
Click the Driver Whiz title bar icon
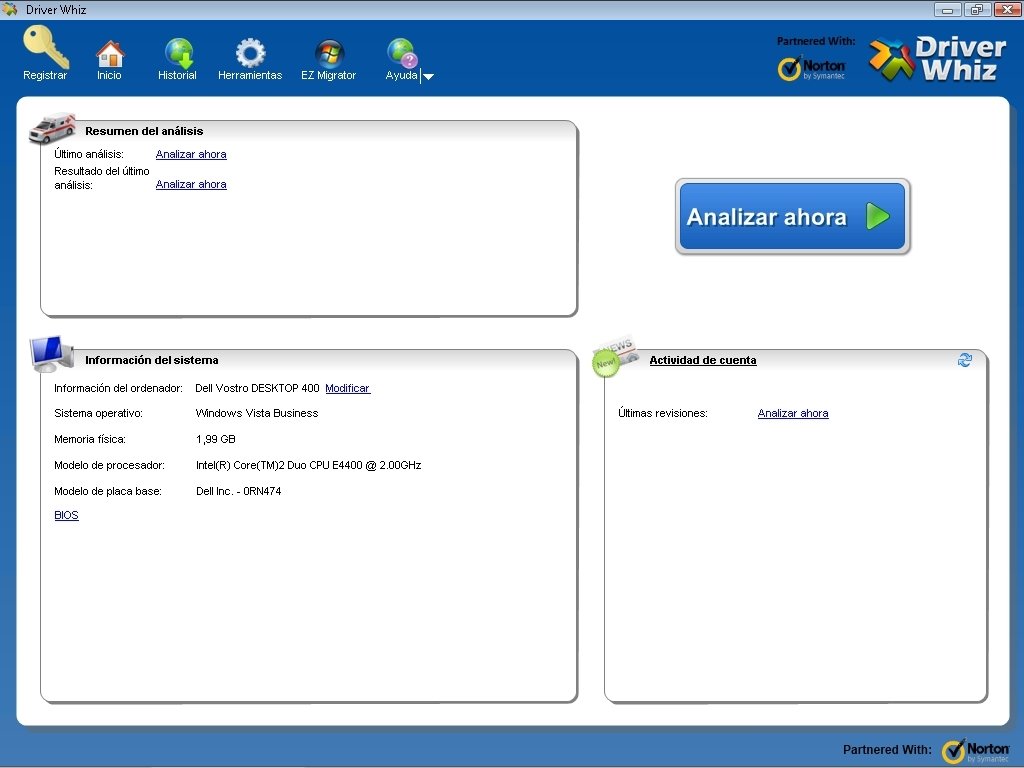tap(10, 9)
